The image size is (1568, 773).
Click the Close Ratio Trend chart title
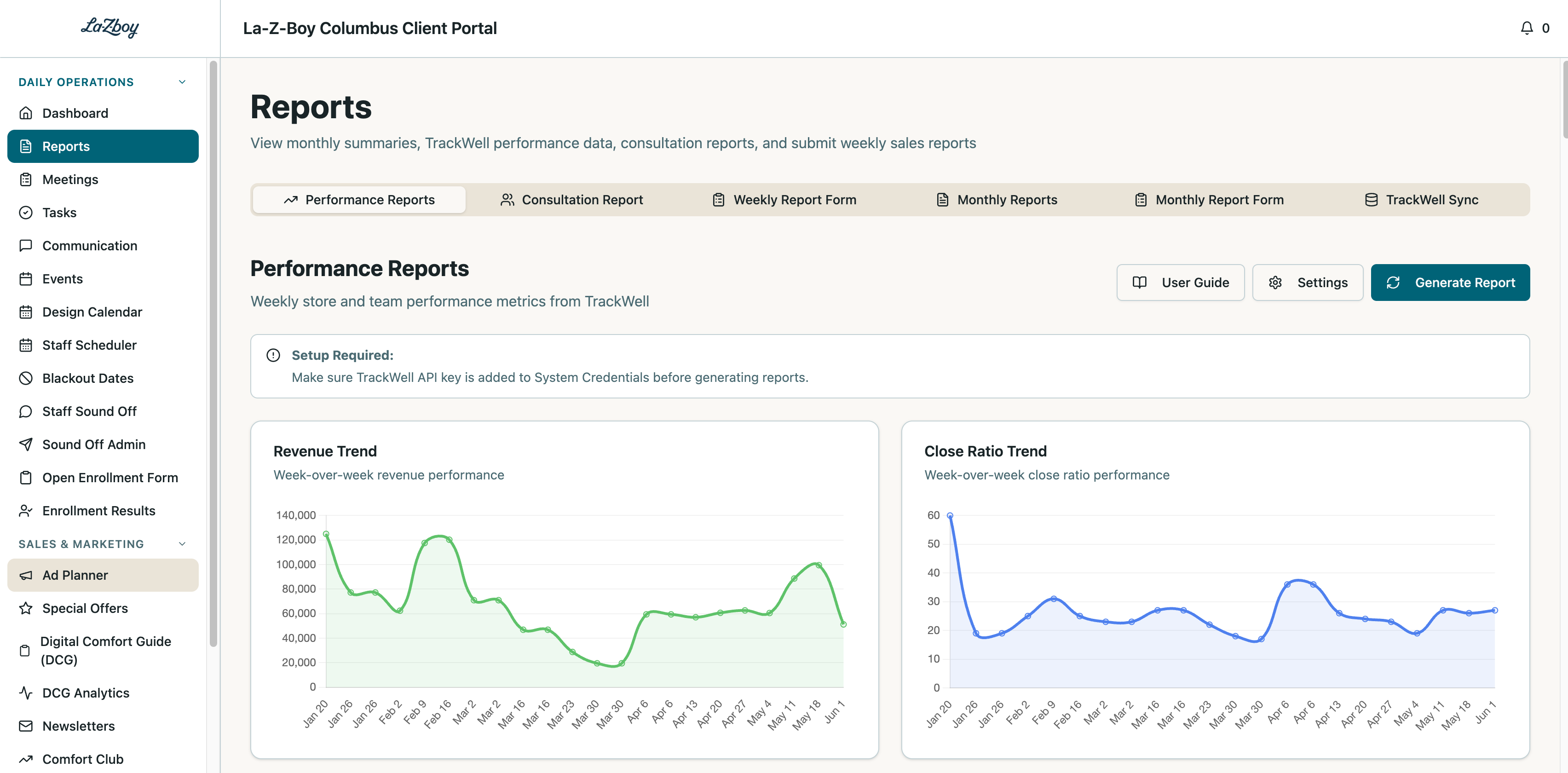coord(986,451)
